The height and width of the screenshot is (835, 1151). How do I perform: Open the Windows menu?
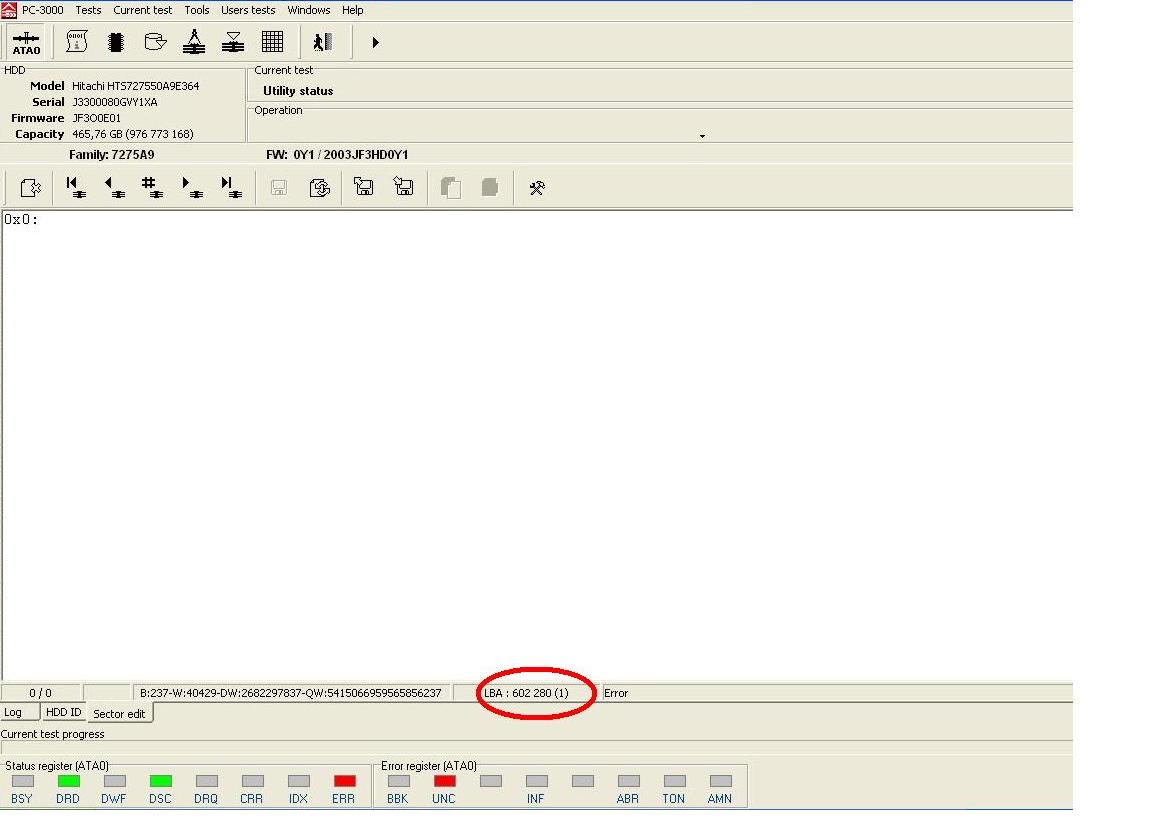(308, 10)
